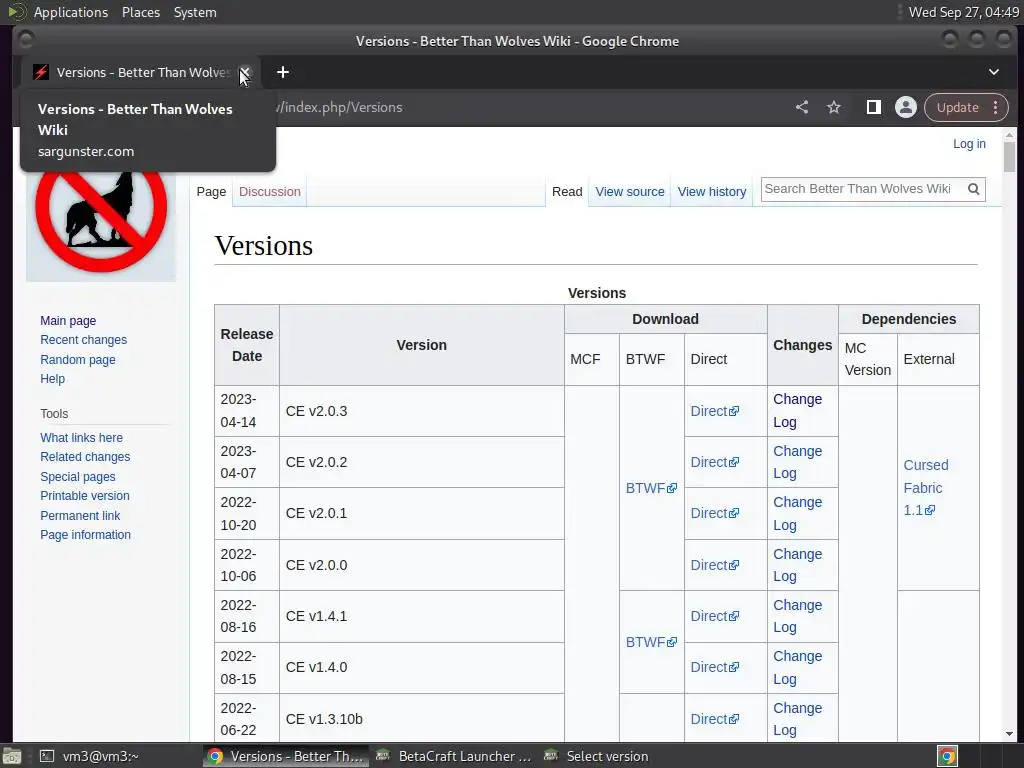Viewport: 1024px width, 768px height.
Task: Open Printable version link
Action: (85, 496)
